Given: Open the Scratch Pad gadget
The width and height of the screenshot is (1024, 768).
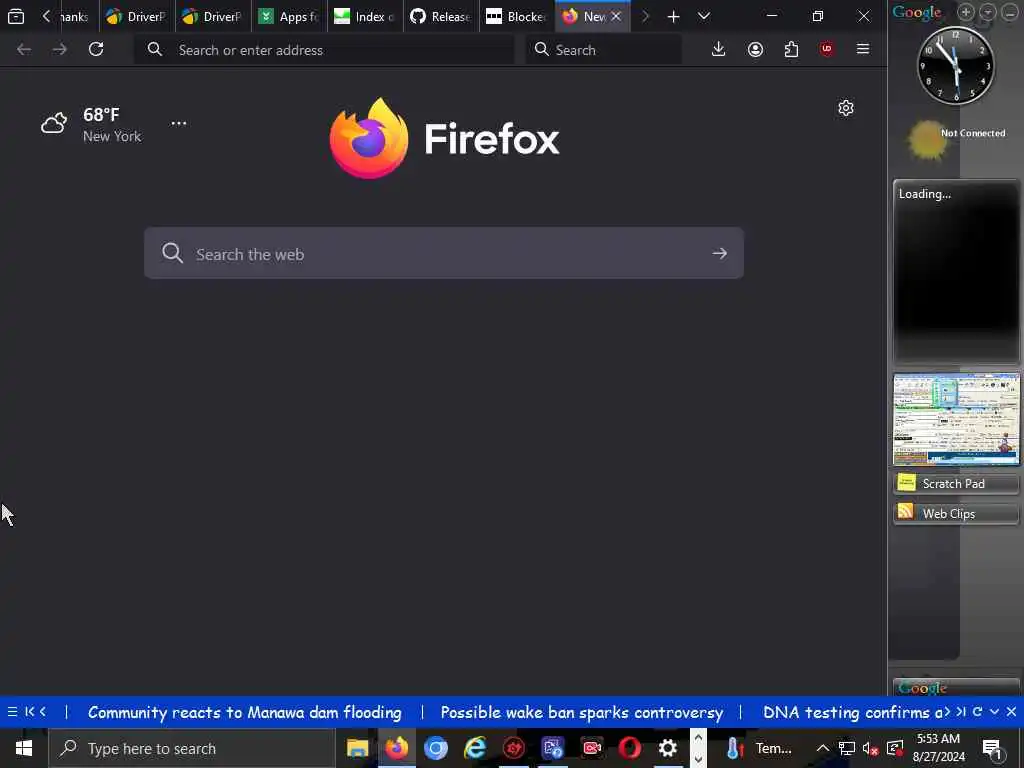Looking at the screenshot, I should pos(955,483).
